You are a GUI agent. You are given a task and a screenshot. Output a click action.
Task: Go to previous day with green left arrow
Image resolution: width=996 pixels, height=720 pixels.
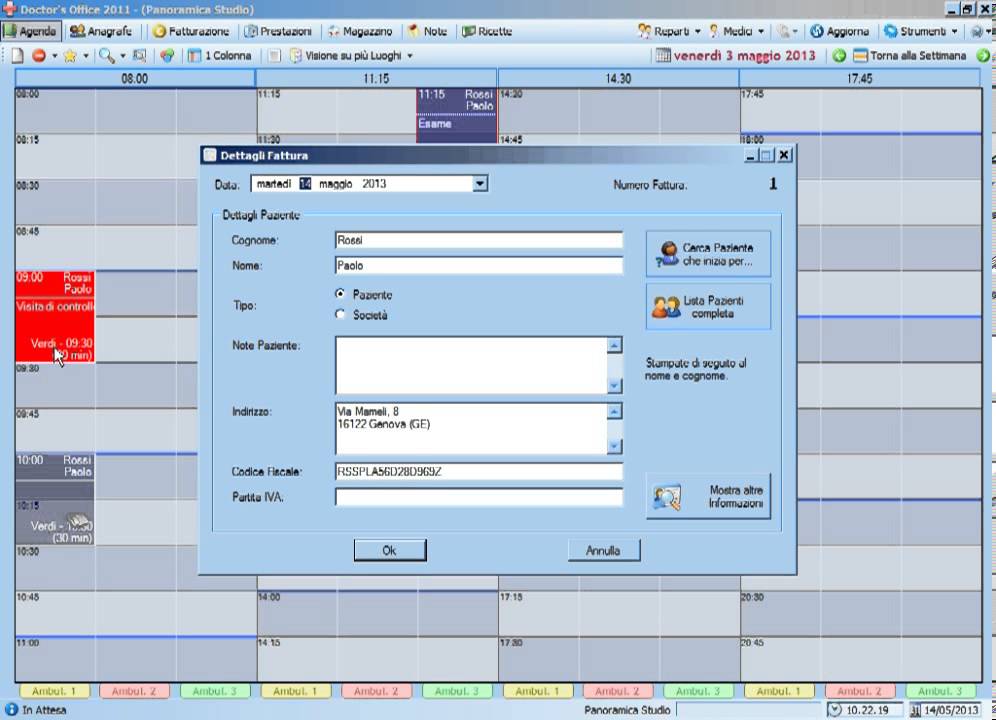(839, 56)
